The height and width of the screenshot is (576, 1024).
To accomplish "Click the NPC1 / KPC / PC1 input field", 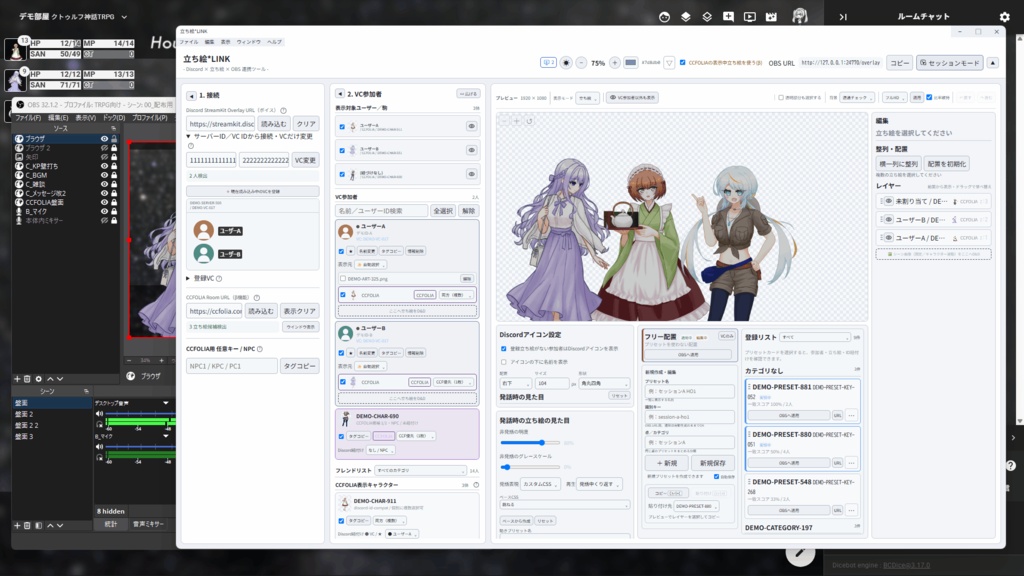I will pyautogui.click(x=232, y=366).
